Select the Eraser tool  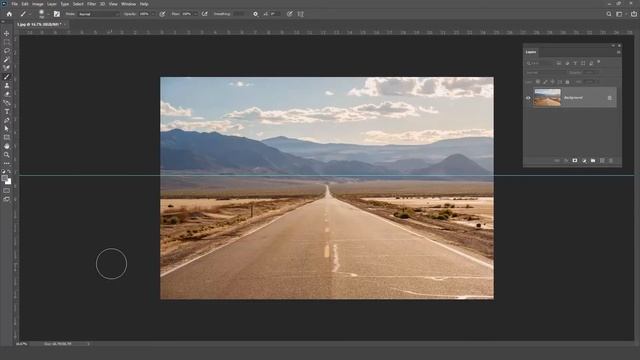[x=7, y=94]
